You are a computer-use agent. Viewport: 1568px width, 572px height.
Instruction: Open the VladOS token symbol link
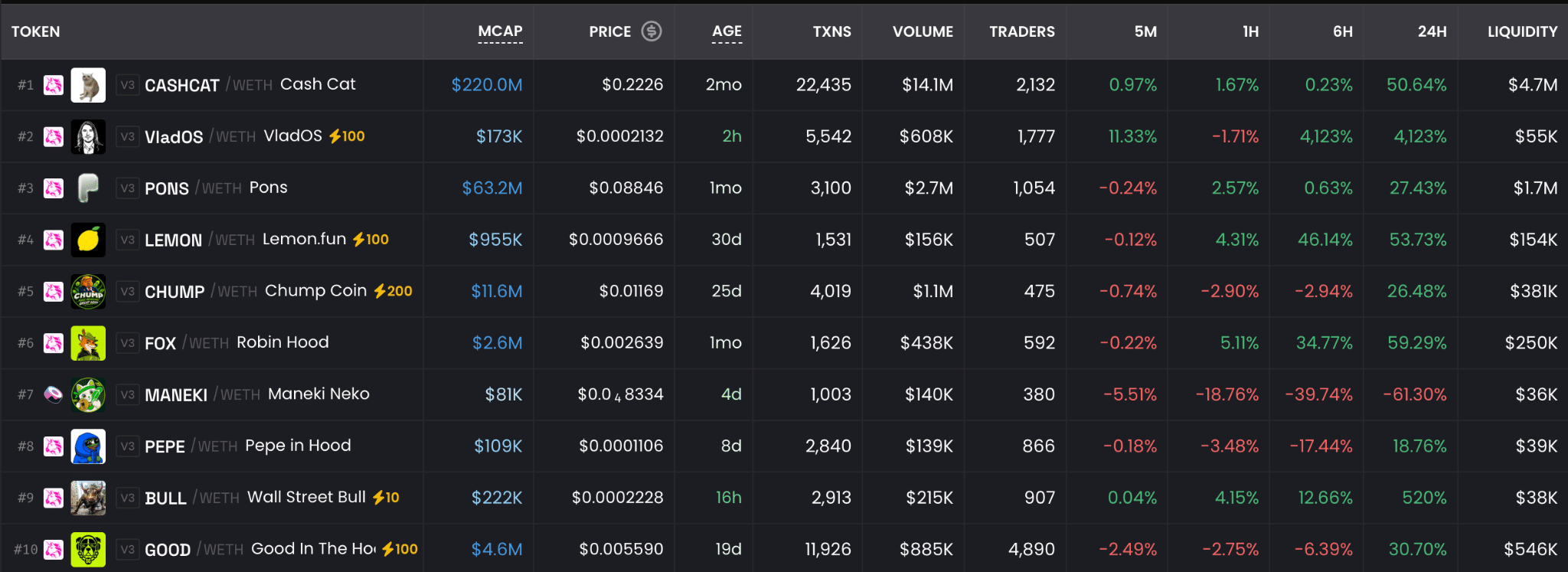pyautogui.click(x=174, y=137)
